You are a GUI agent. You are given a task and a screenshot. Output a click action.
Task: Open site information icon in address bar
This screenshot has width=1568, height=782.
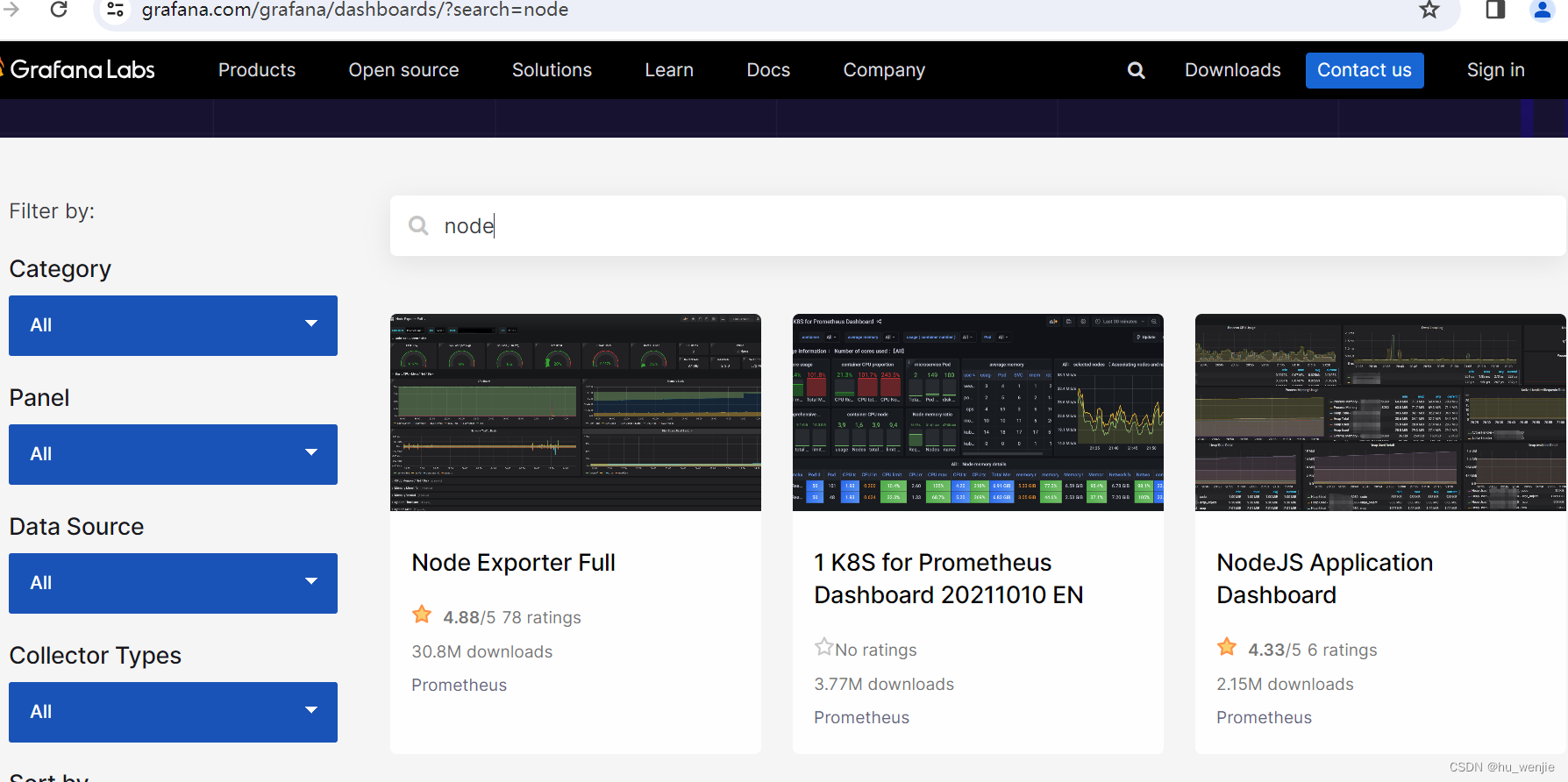(115, 10)
